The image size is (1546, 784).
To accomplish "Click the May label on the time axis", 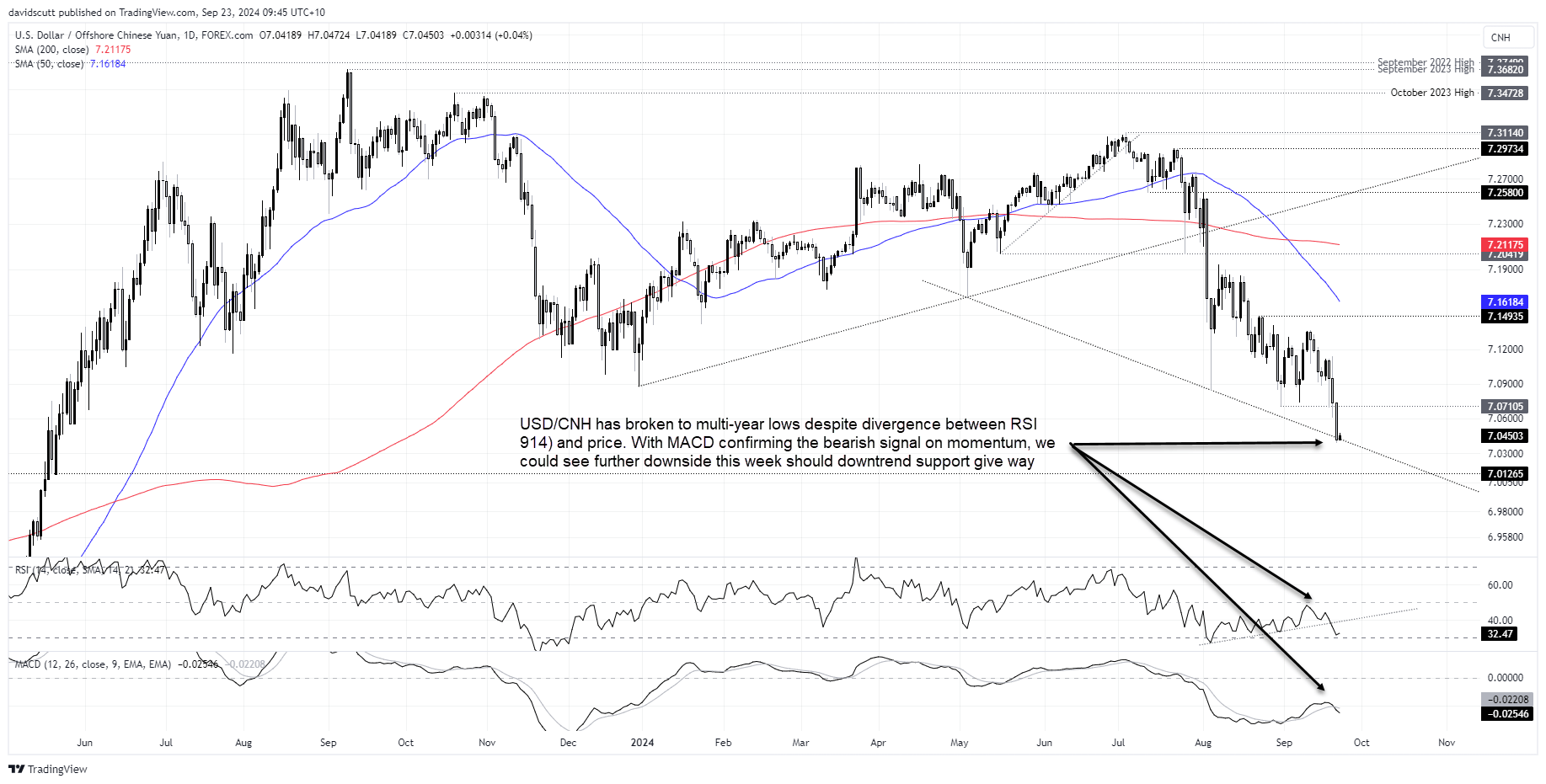I will (959, 743).
